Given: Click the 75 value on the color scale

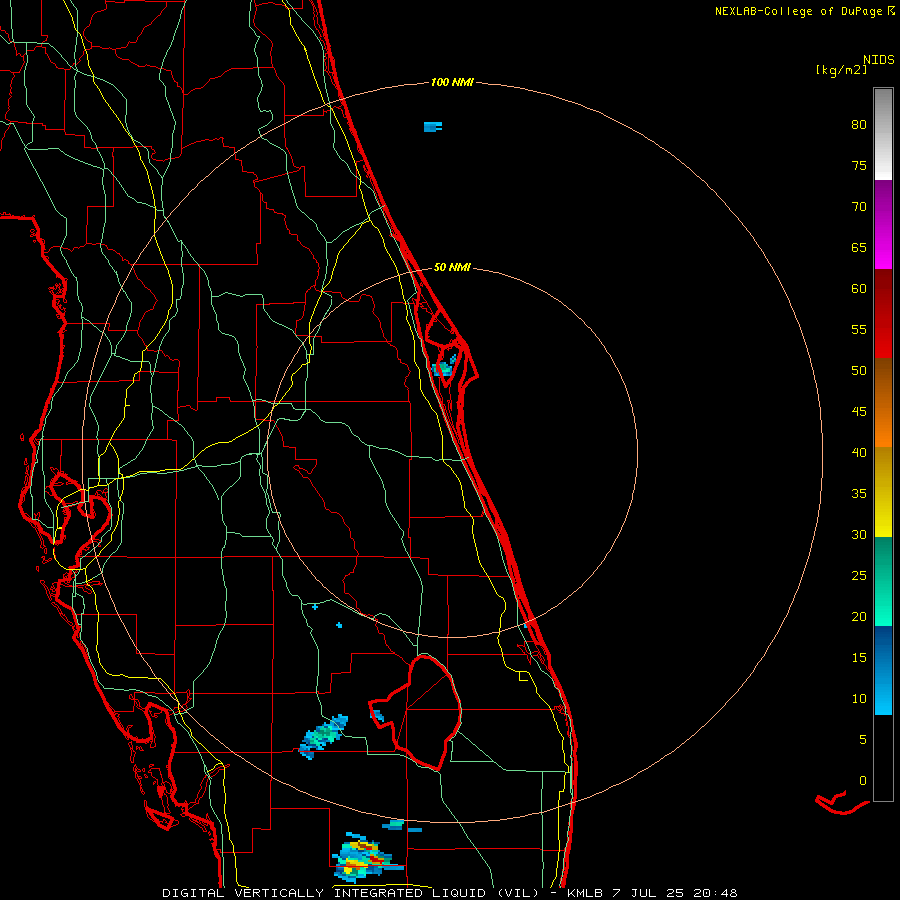Looking at the screenshot, I should pos(859,165).
